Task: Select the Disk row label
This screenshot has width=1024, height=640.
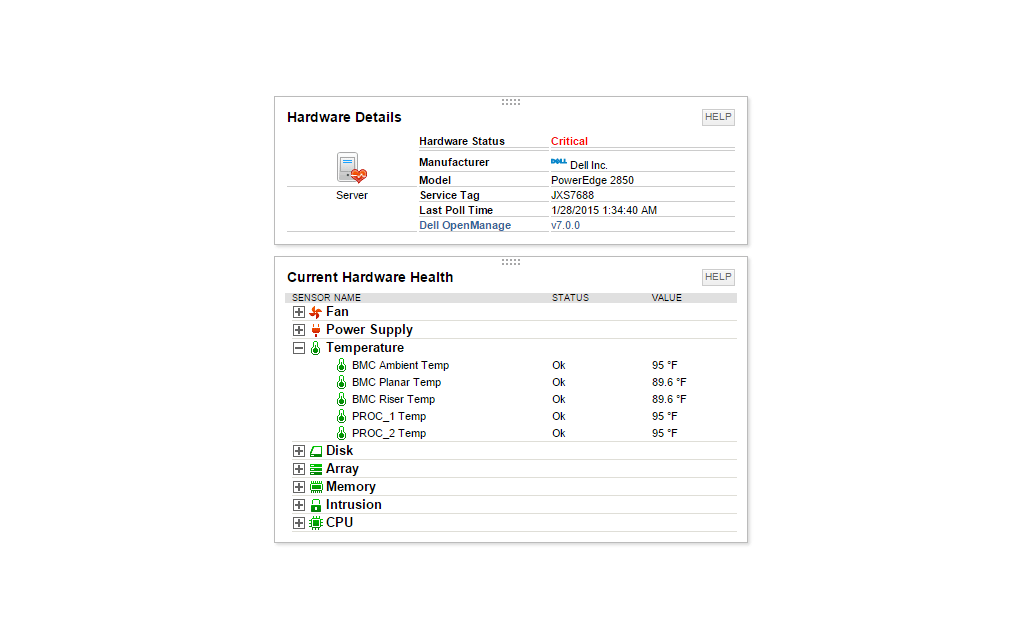Action: [340, 451]
